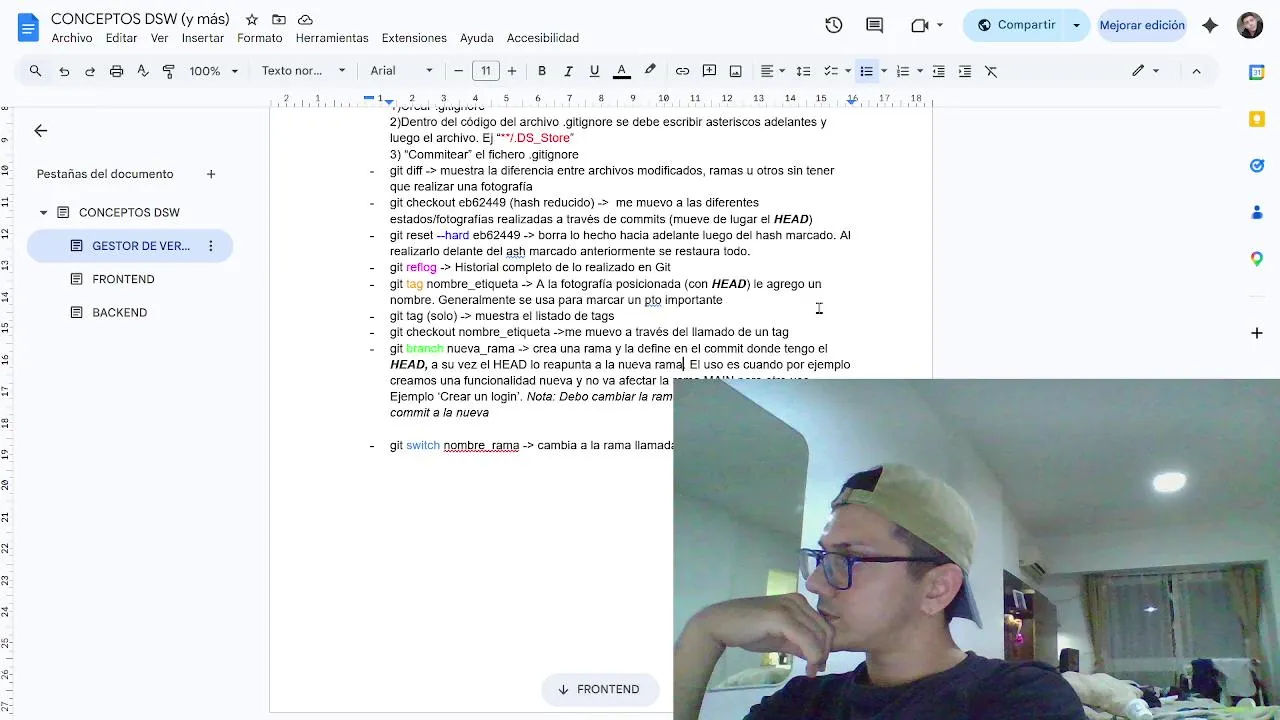Viewport: 1280px width, 720px height.
Task: Hide the menus with the chevron
Action: point(1196,71)
